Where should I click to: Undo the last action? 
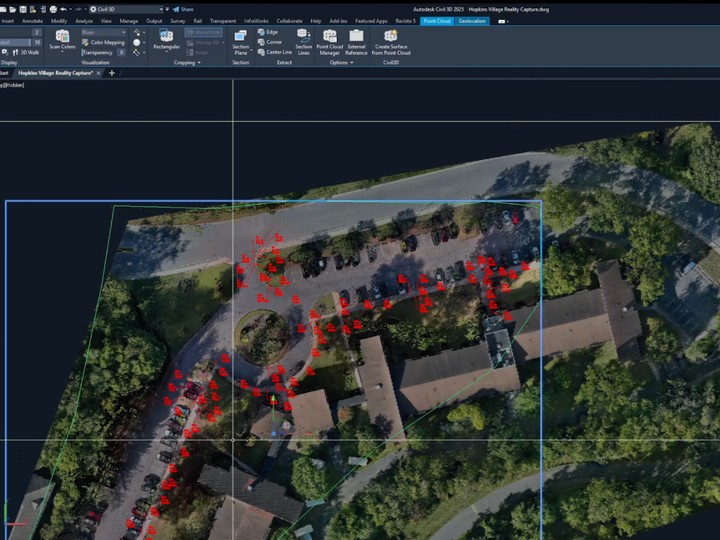pos(63,9)
